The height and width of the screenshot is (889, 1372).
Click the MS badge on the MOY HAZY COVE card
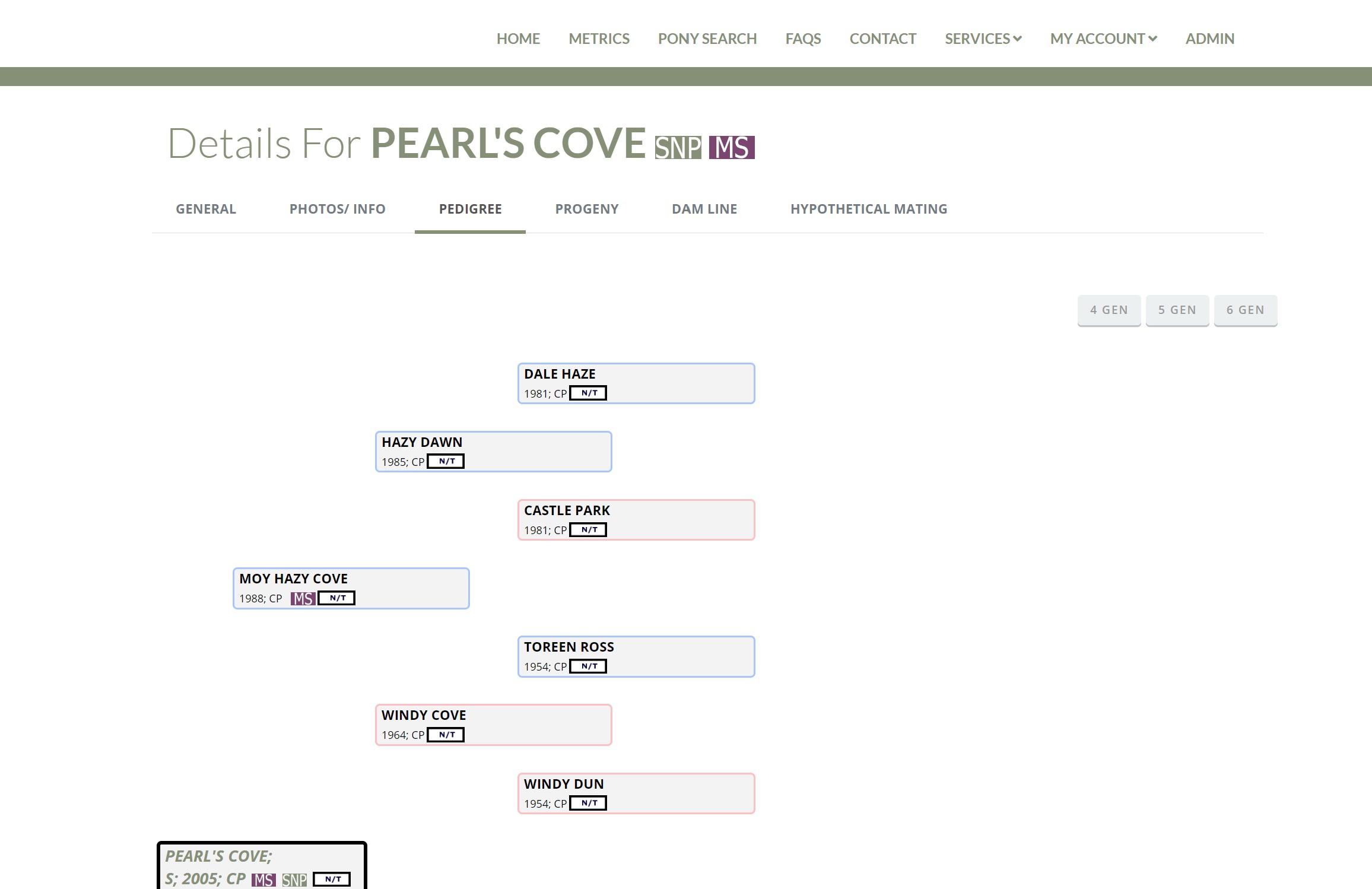point(303,598)
